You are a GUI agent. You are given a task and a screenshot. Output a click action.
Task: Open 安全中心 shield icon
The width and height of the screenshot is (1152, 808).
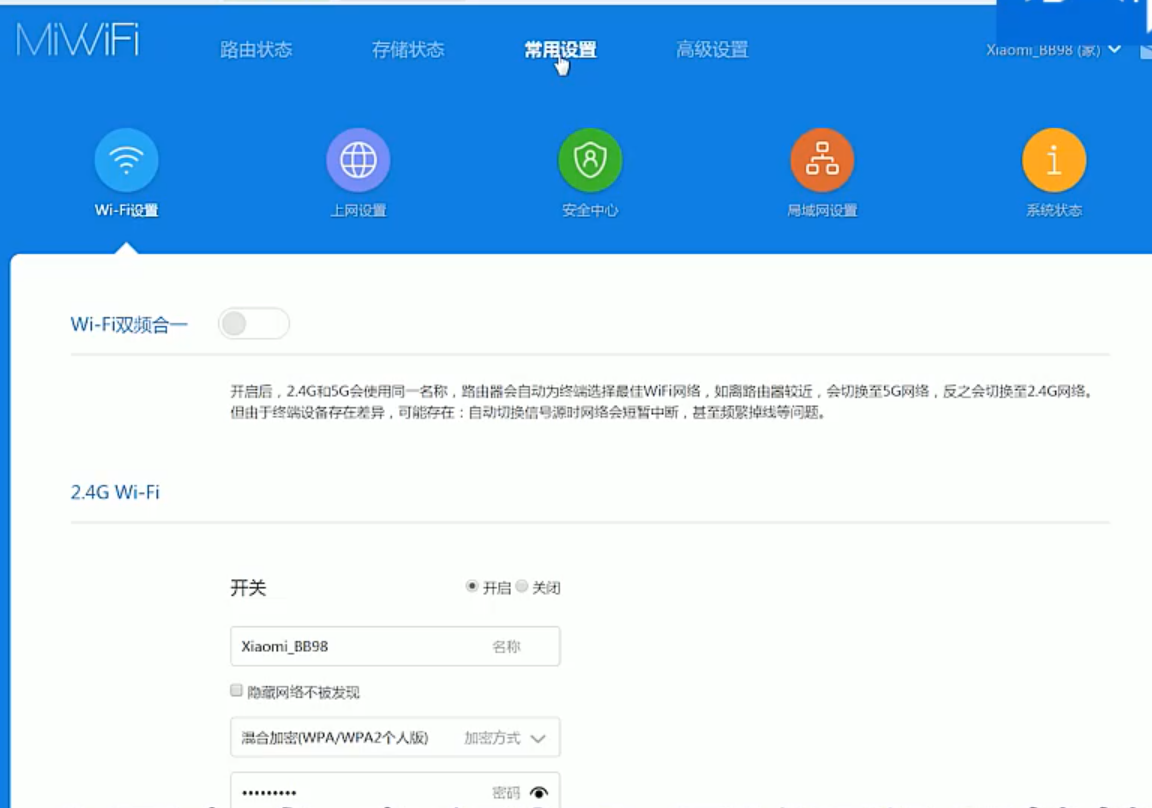click(x=590, y=160)
